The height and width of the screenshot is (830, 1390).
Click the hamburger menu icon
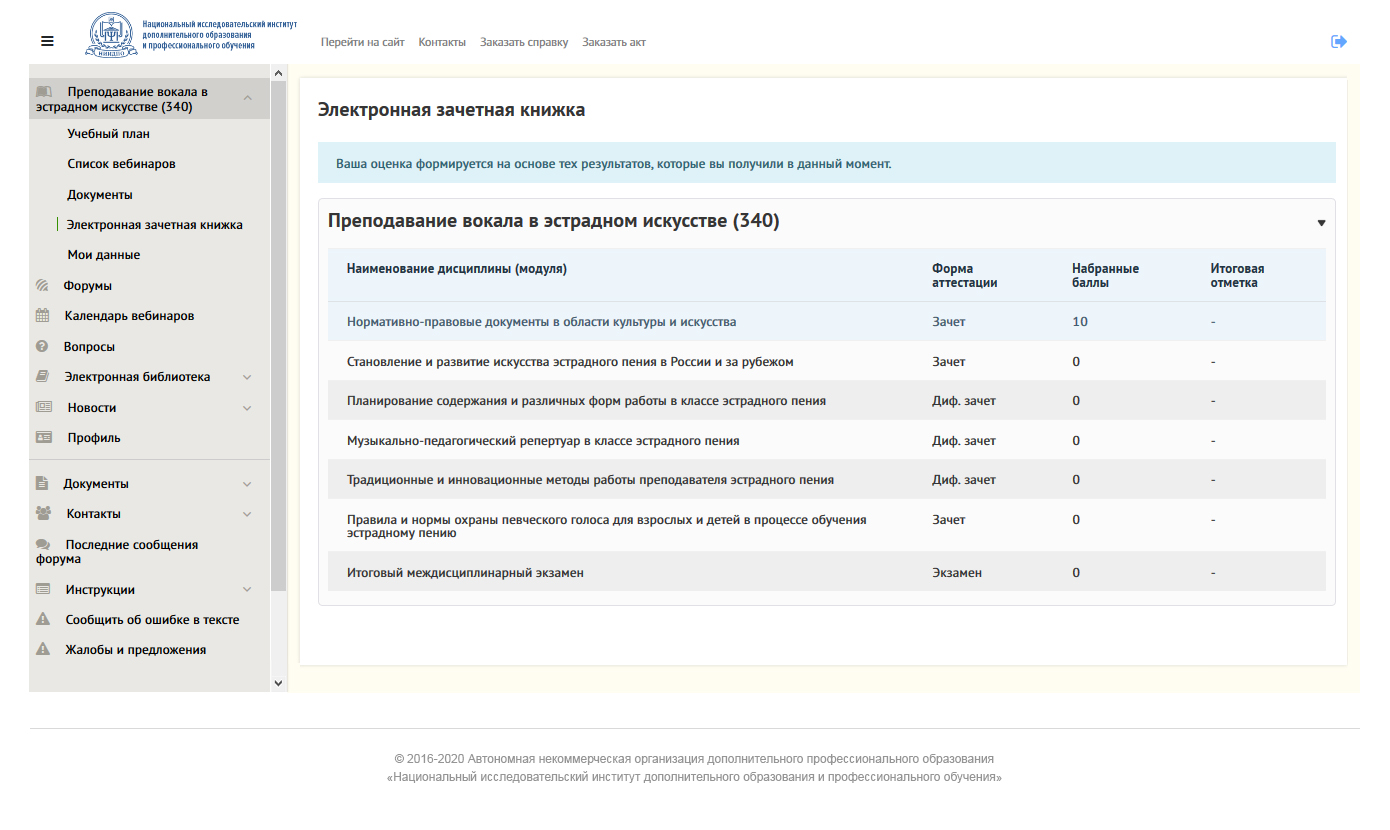click(x=47, y=41)
